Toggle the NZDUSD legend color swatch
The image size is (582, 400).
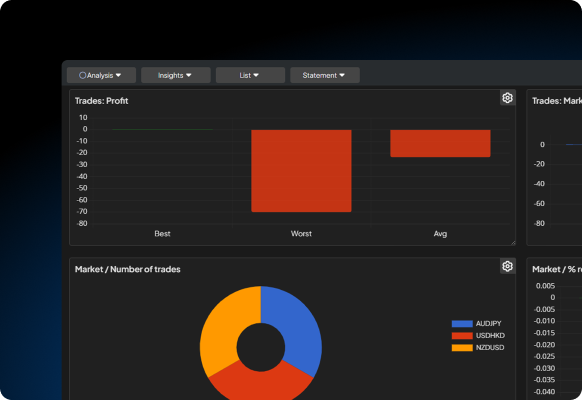[x=462, y=348]
